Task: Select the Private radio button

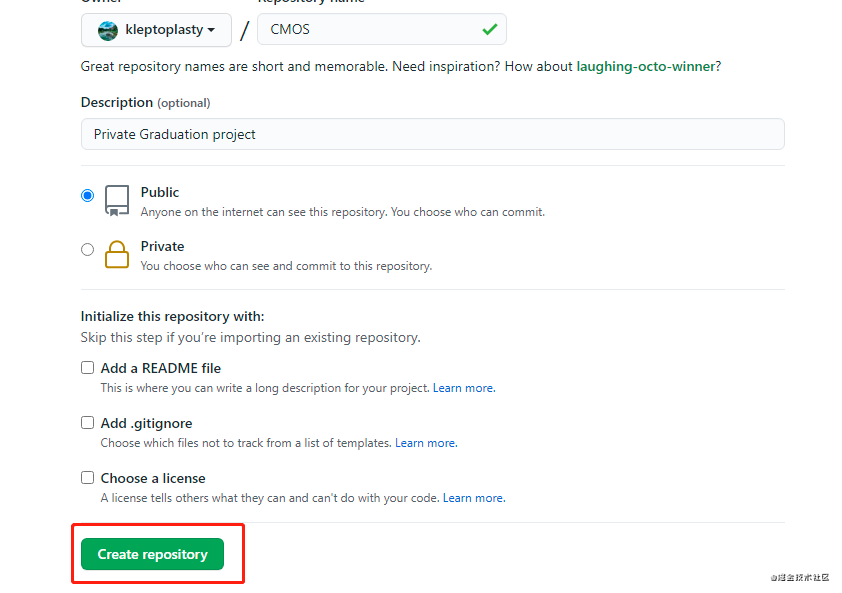Action: pos(88,250)
